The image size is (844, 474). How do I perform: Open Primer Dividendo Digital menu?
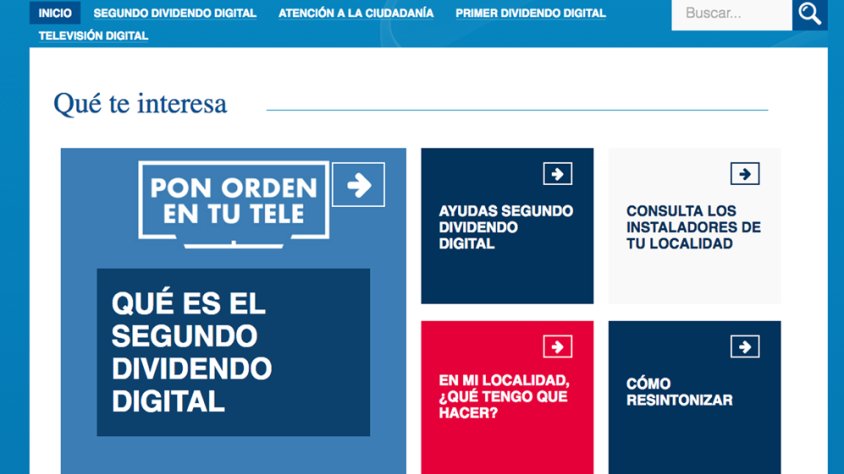tap(531, 13)
